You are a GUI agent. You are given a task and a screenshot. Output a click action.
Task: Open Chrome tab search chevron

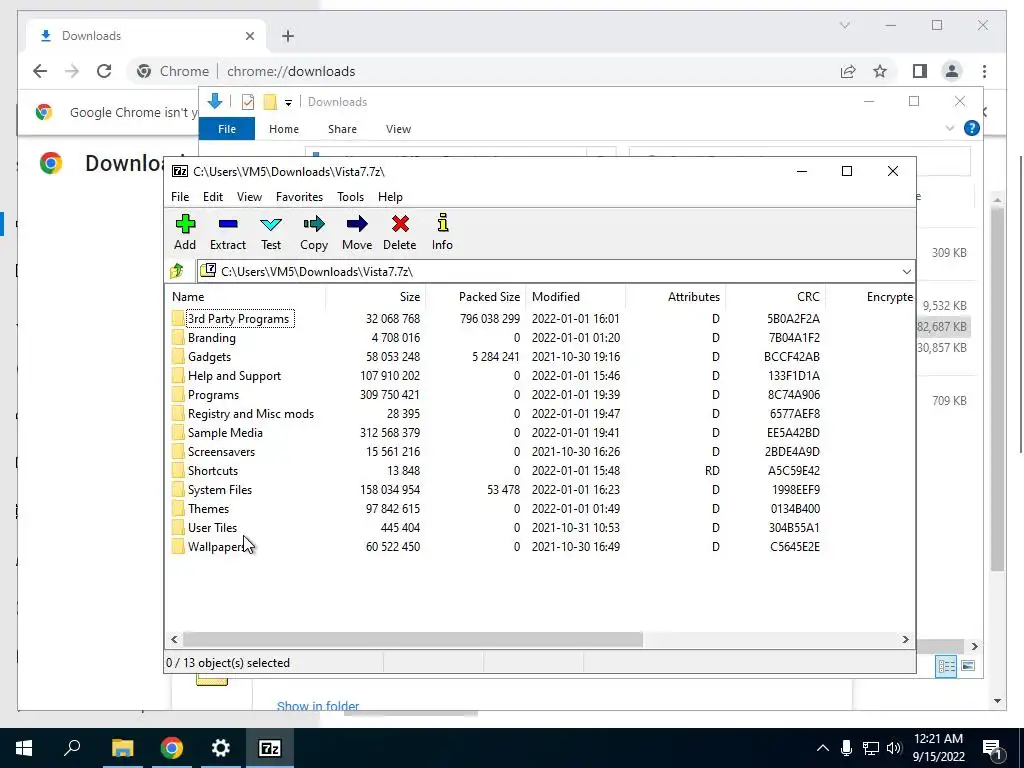(x=844, y=25)
